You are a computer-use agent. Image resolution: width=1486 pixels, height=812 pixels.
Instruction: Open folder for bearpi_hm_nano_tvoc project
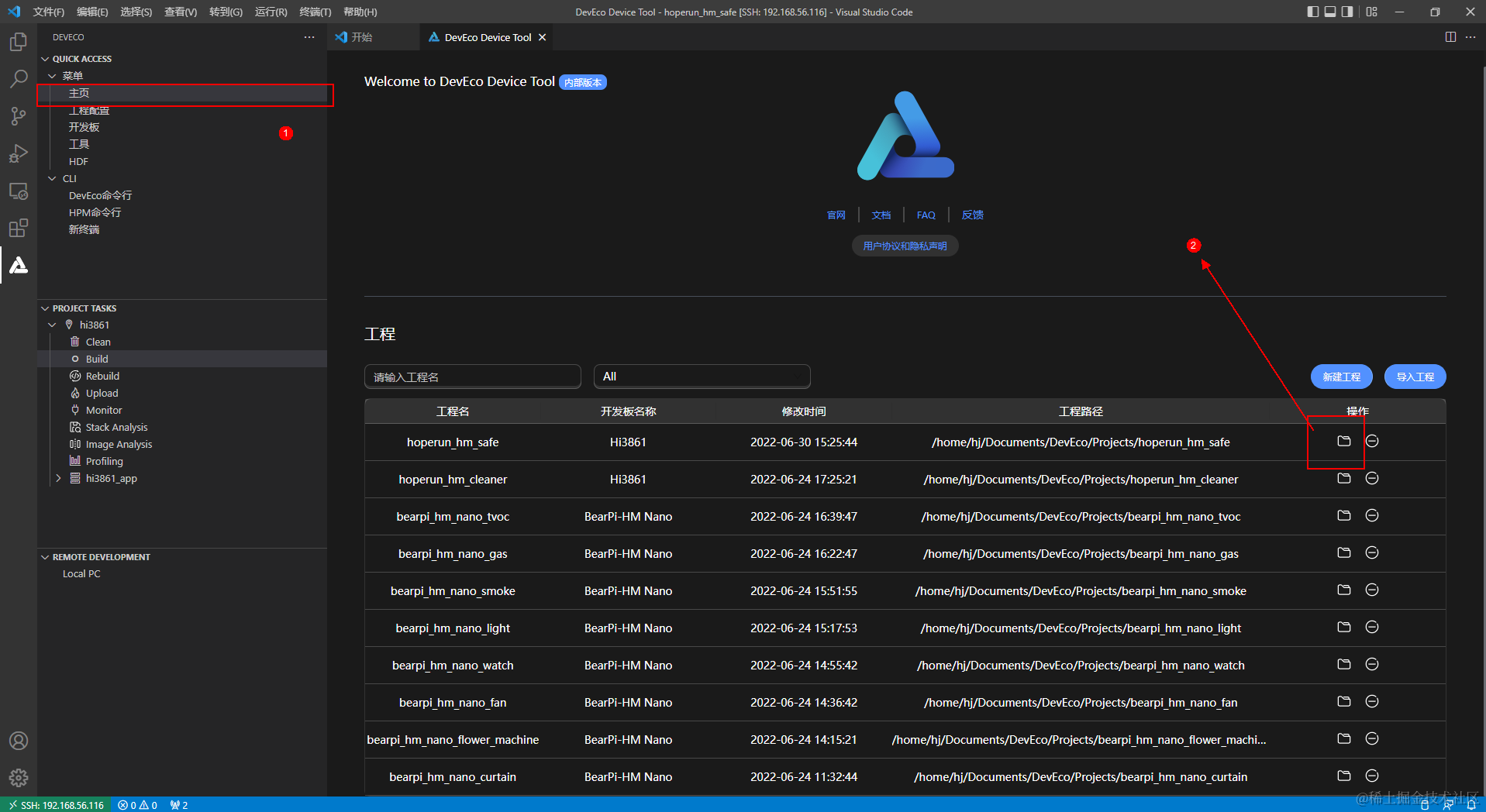coord(1344,515)
